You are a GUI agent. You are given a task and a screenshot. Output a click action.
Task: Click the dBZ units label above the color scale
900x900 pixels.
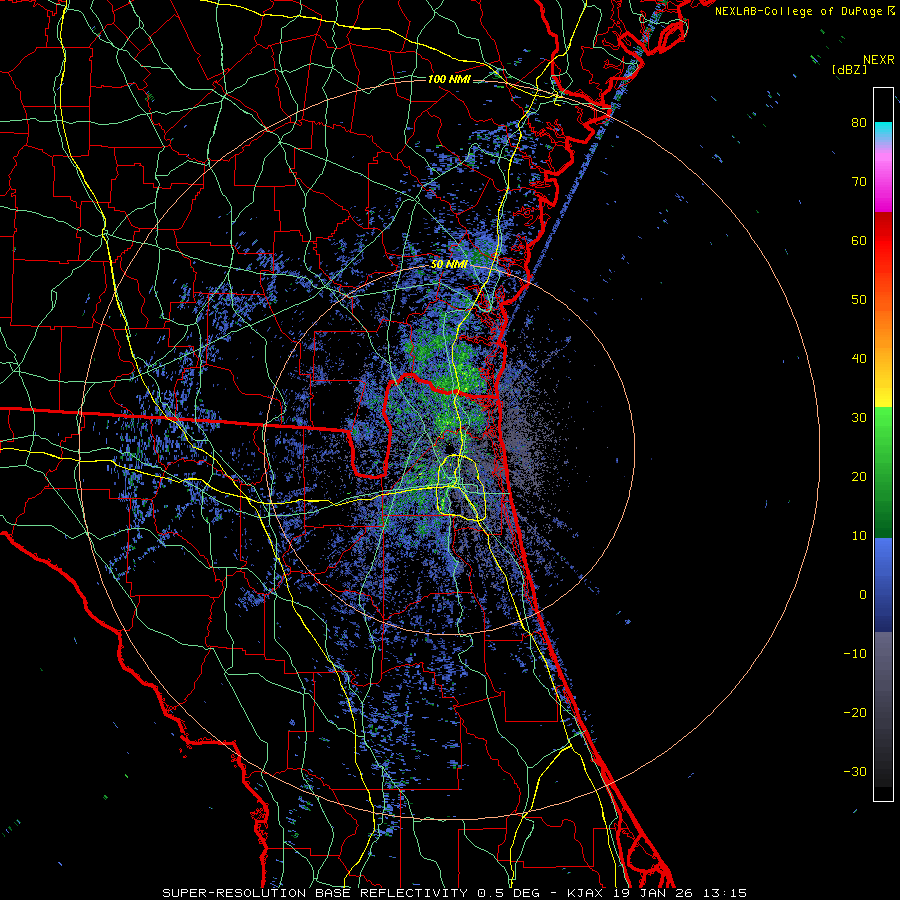point(849,70)
